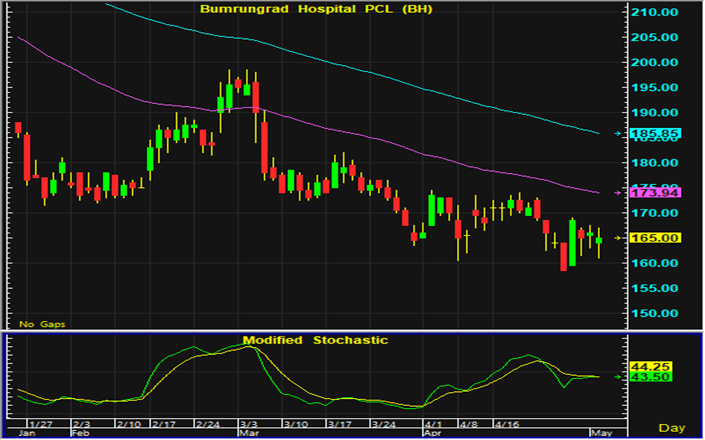
Task: Click the yellow arrow marker beside 165.00
Action: tap(619, 238)
